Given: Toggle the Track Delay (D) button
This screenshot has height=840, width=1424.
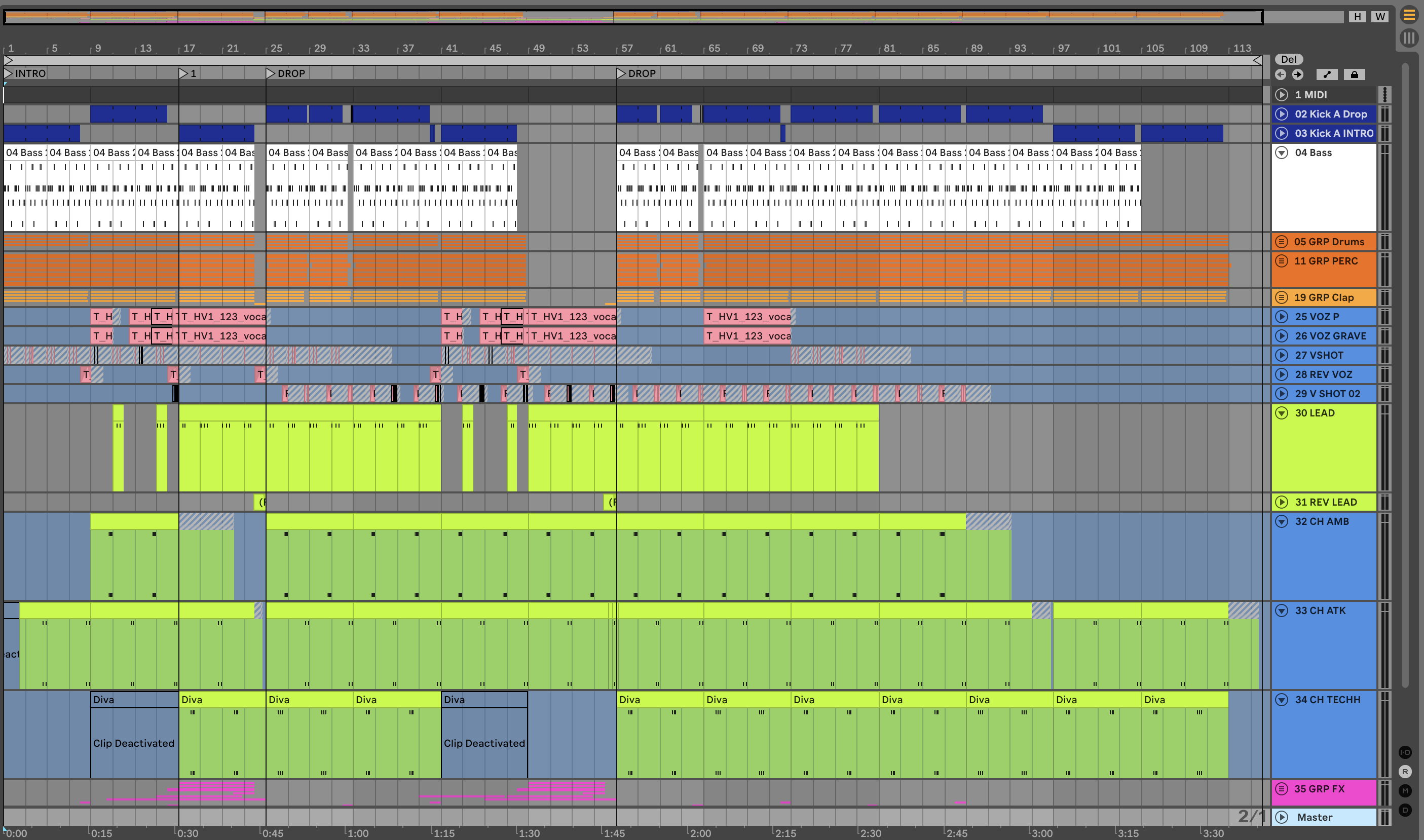Looking at the screenshot, I should coord(1405,810).
